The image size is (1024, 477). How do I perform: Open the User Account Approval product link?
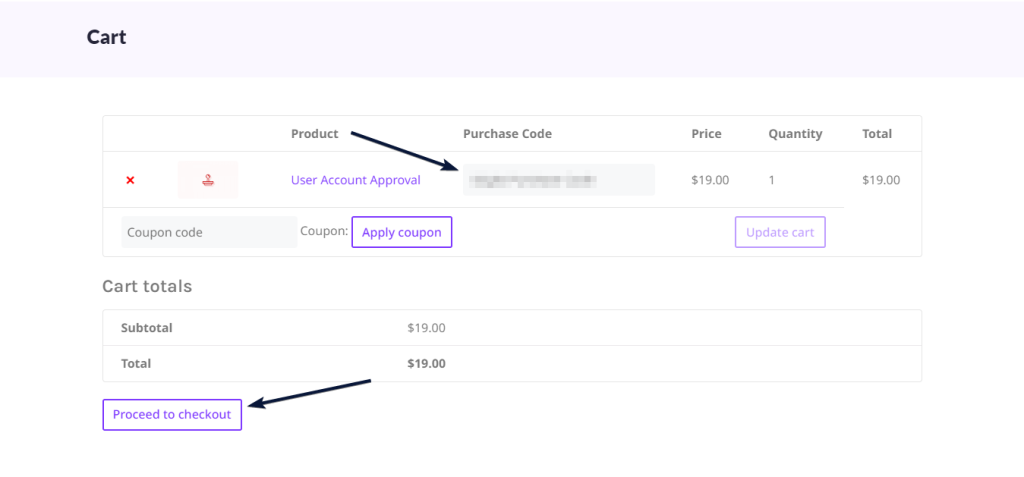coord(355,180)
